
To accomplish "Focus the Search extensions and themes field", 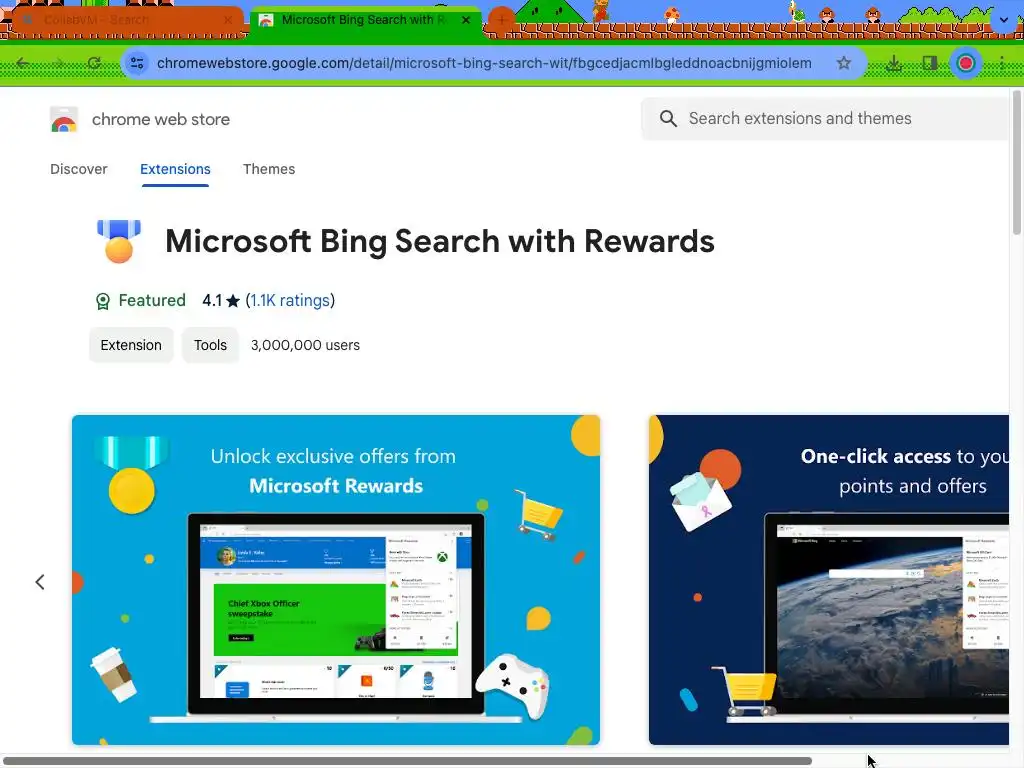I will [x=826, y=119].
